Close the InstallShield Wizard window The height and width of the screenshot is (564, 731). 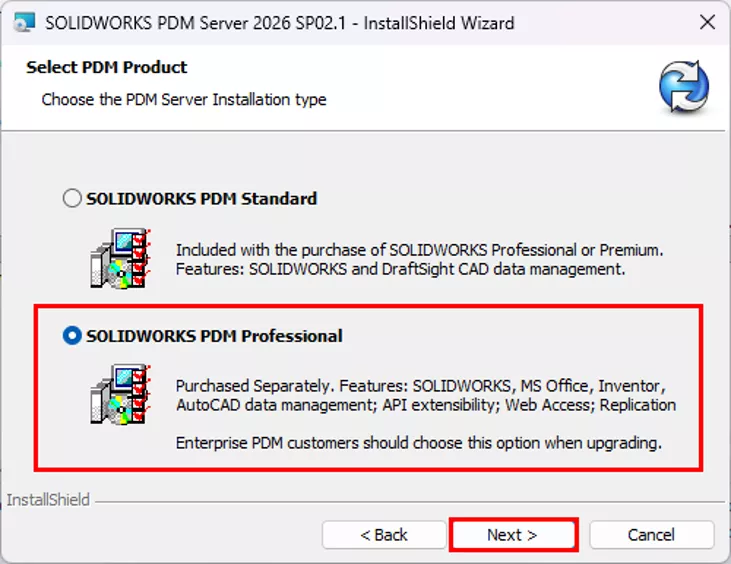click(x=707, y=22)
